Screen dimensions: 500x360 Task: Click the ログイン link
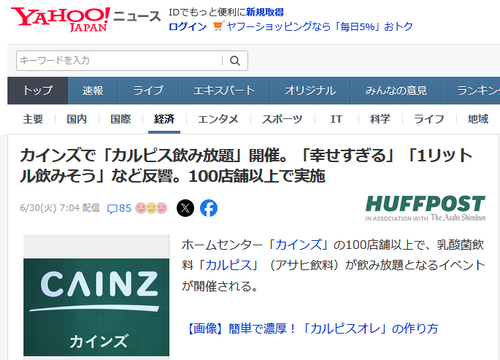click(x=188, y=26)
